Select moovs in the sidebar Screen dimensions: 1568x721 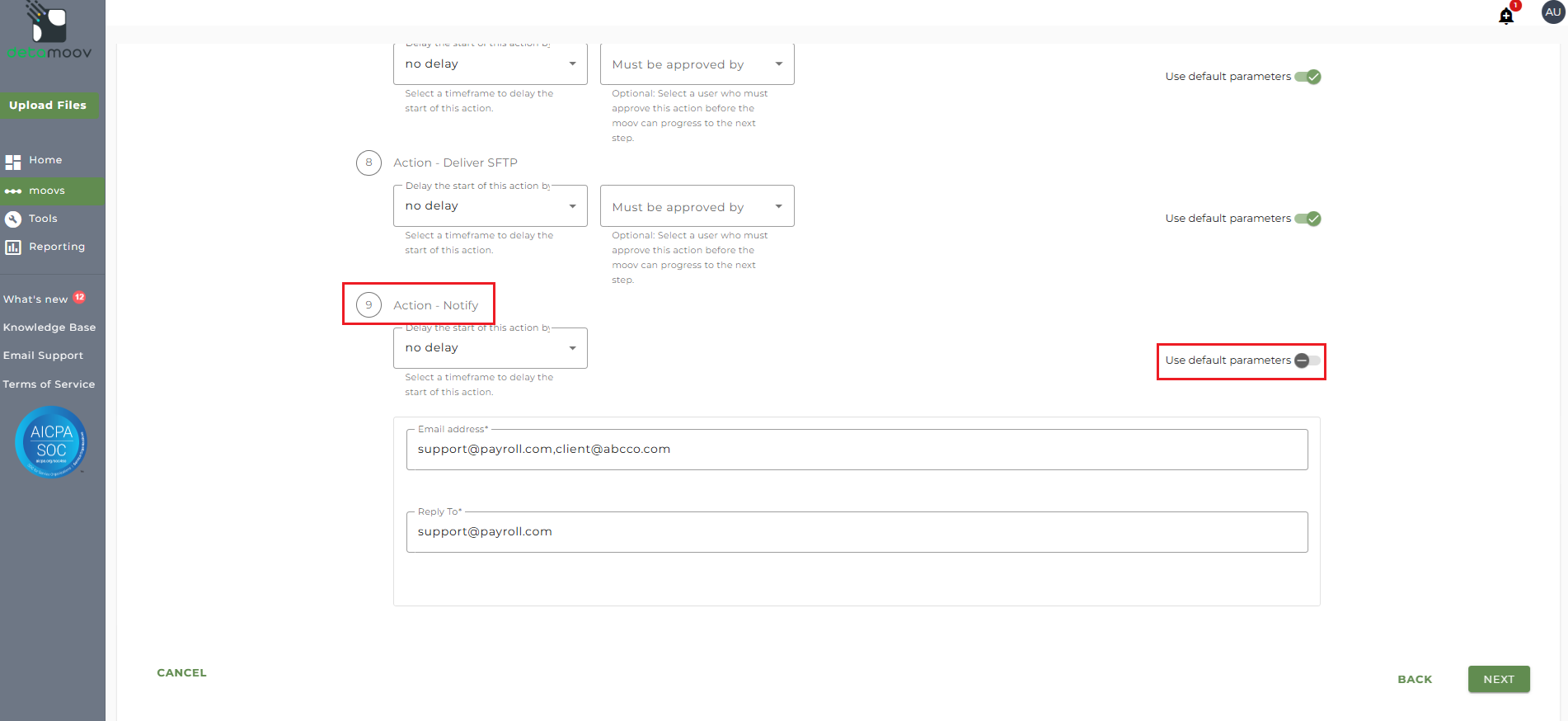coord(53,191)
